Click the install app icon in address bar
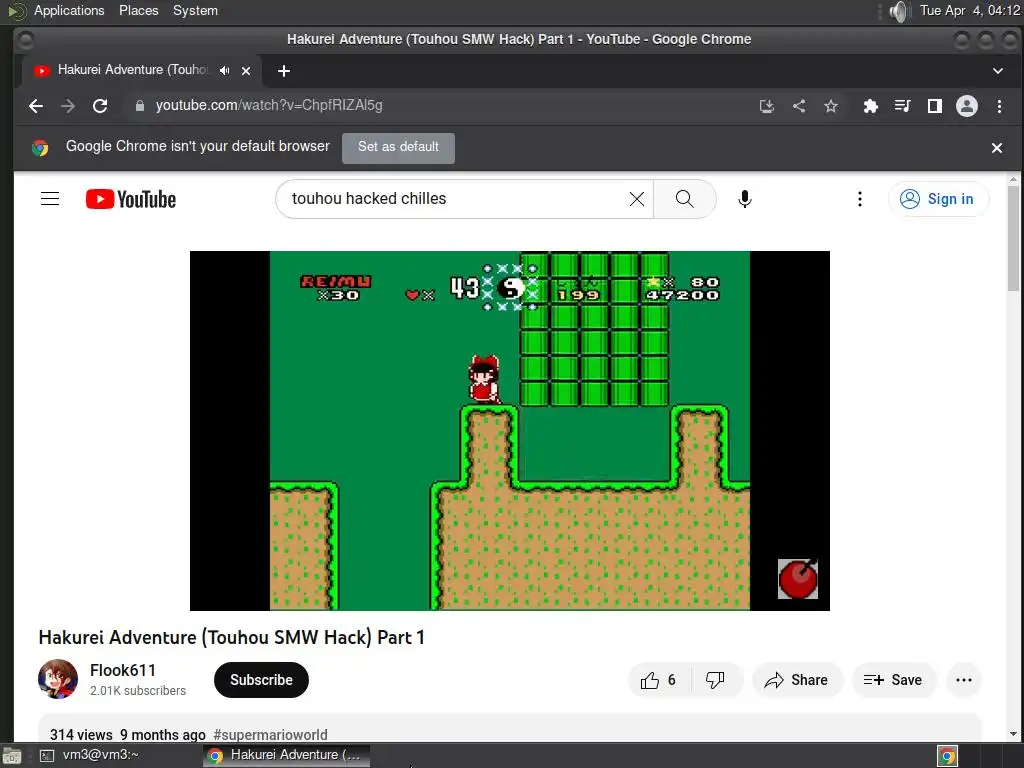 click(x=767, y=106)
